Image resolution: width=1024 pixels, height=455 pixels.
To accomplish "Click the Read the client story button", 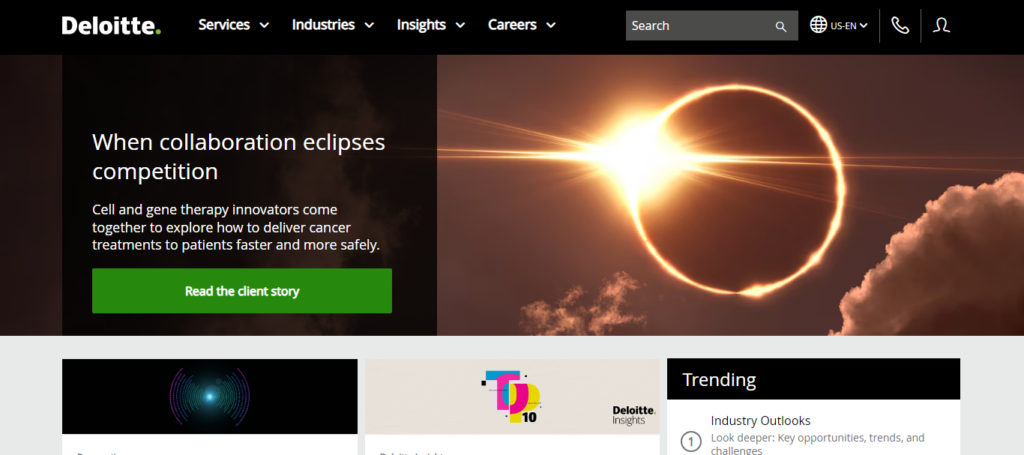I will (x=242, y=291).
